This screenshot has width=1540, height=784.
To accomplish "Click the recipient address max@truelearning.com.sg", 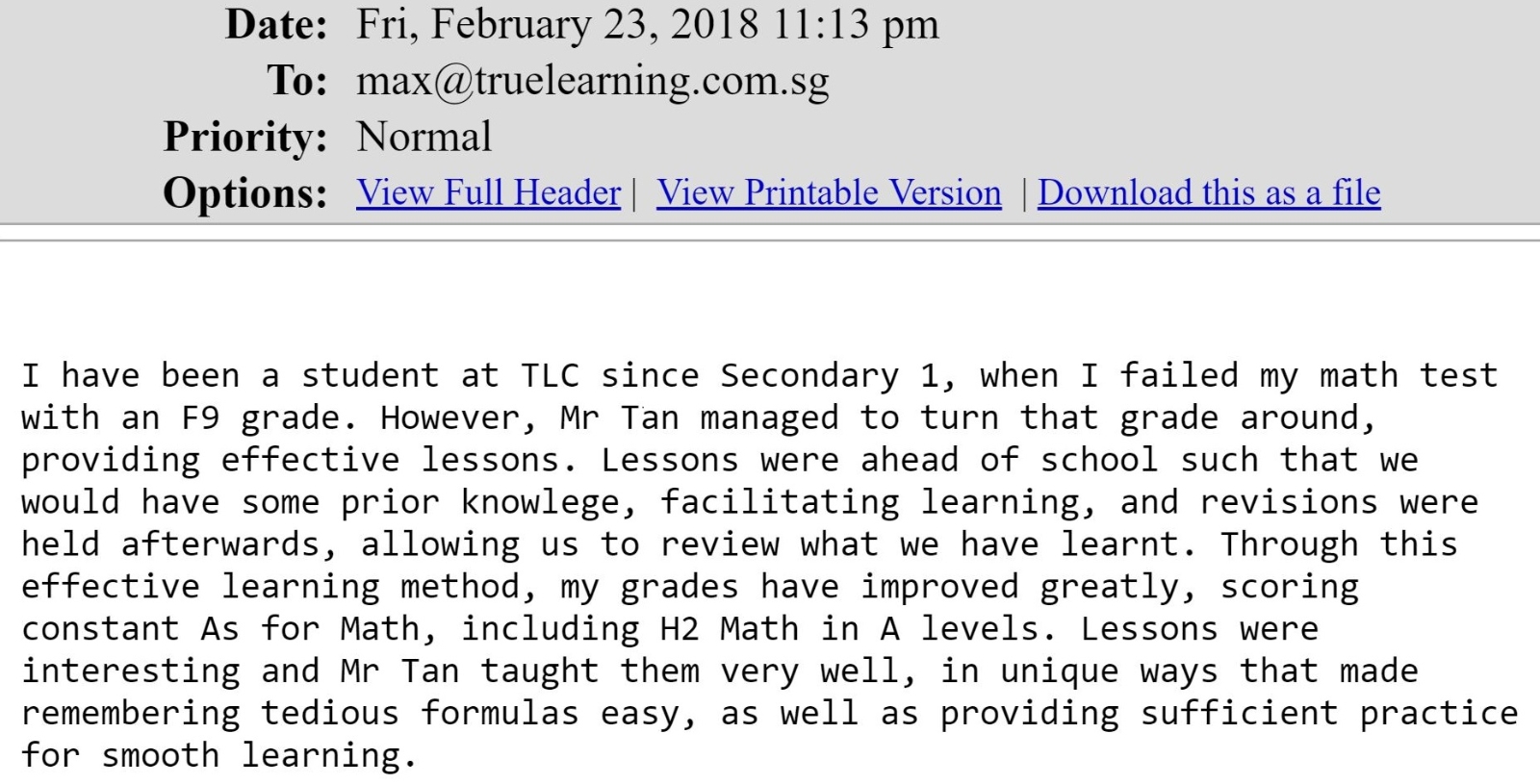I will point(593,82).
